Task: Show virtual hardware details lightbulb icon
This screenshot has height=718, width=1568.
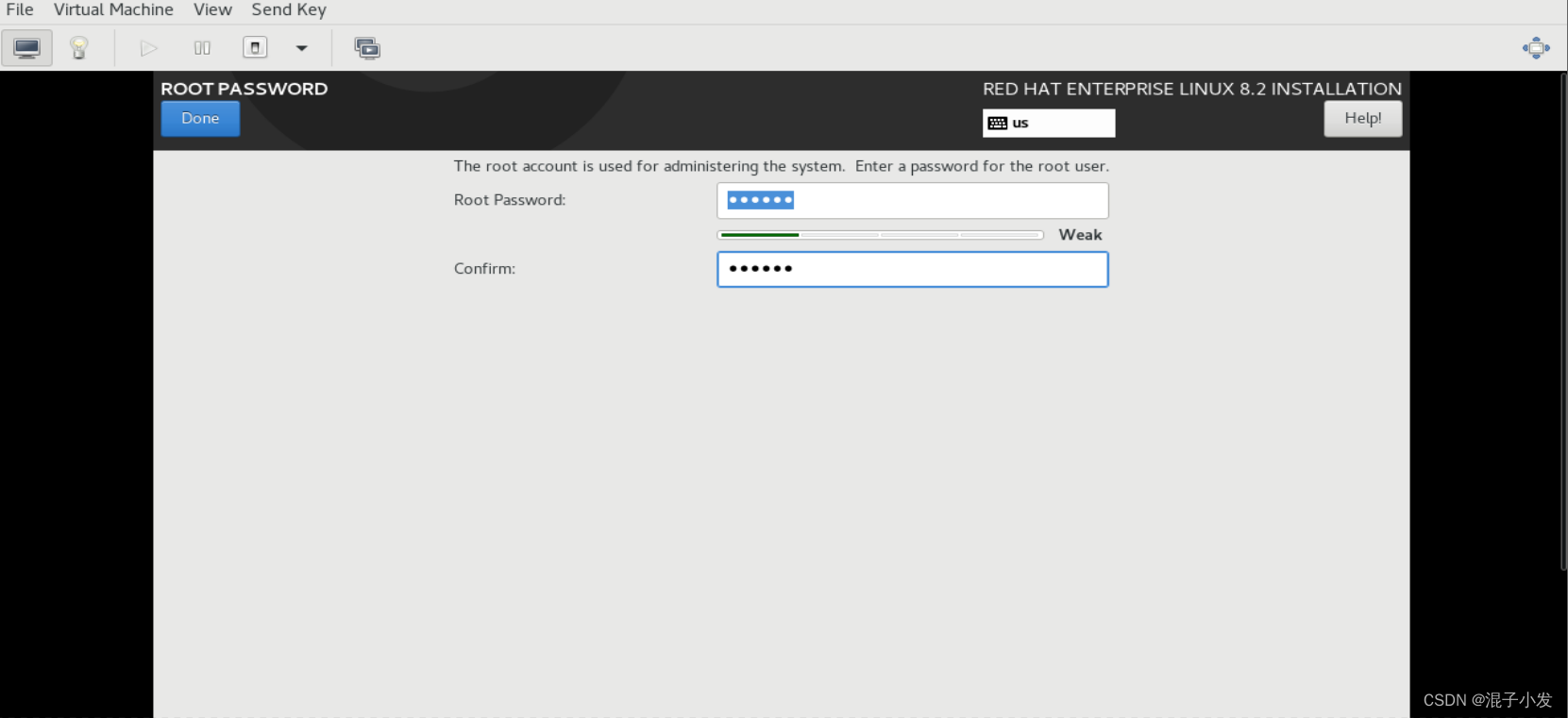Action: pyautogui.click(x=79, y=48)
